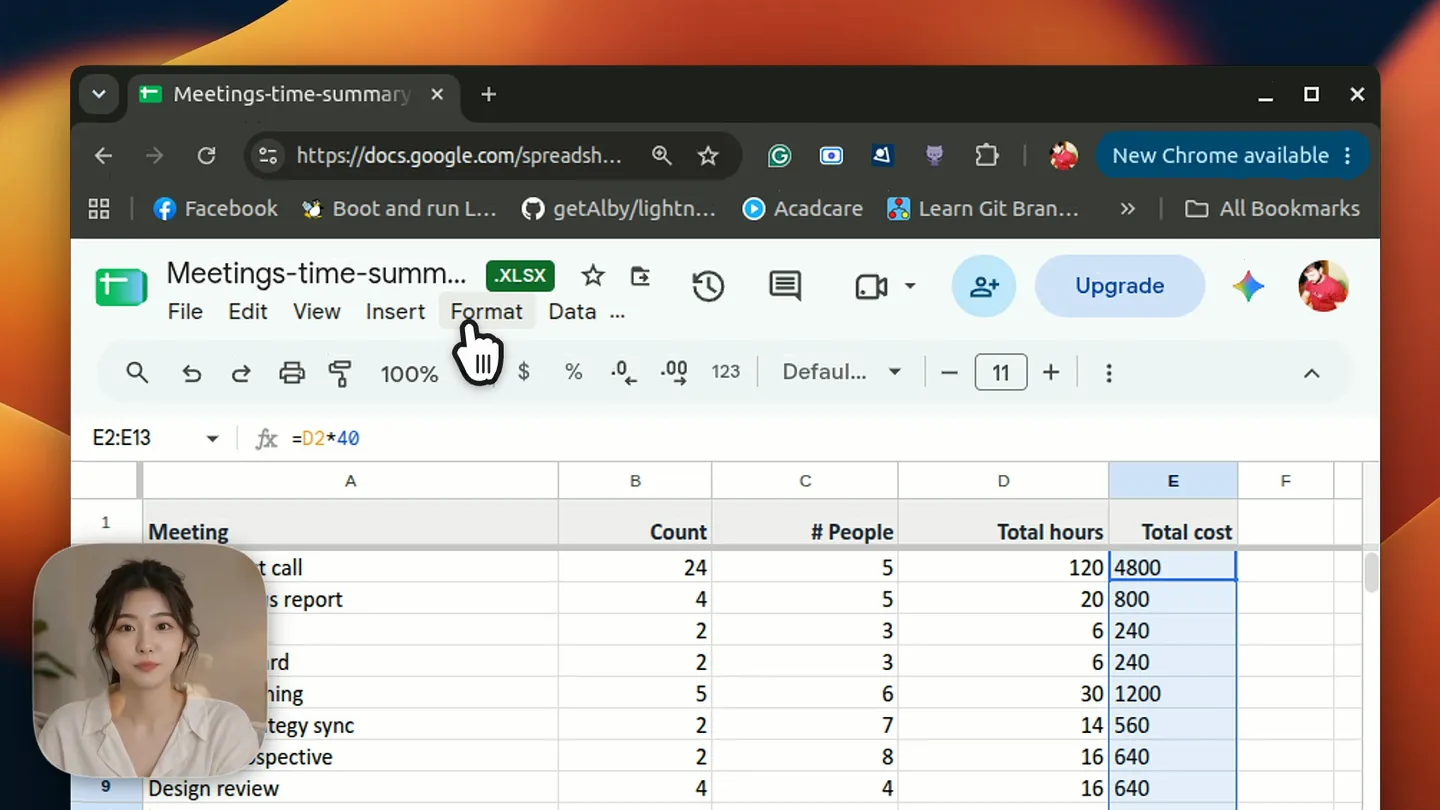The height and width of the screenshot is (810, 1440).
Task: Collapse the toolbar with up chevron
Action: (1311, 373)
